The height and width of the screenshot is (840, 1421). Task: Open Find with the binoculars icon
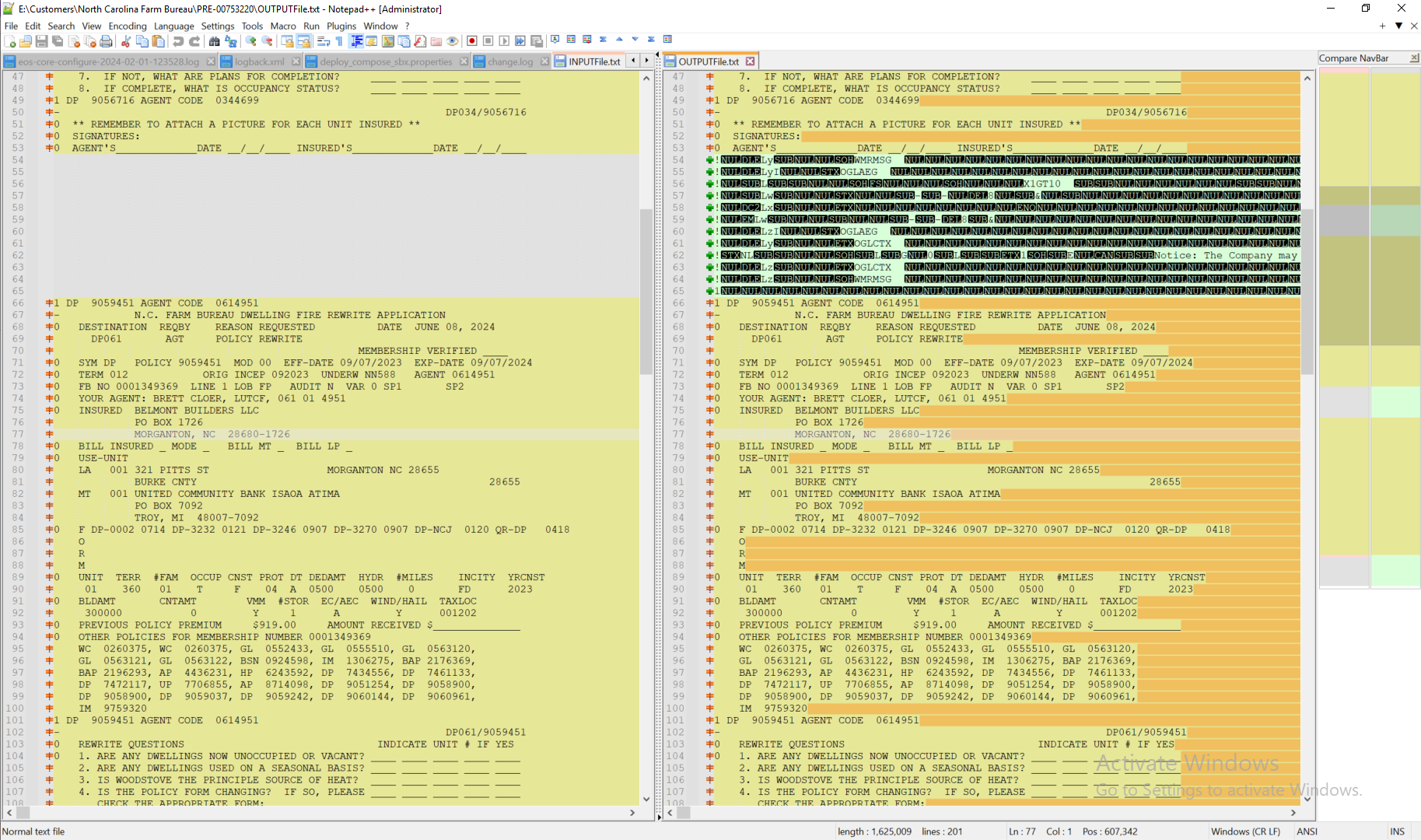pyautogui.click(x=214, y=40)
